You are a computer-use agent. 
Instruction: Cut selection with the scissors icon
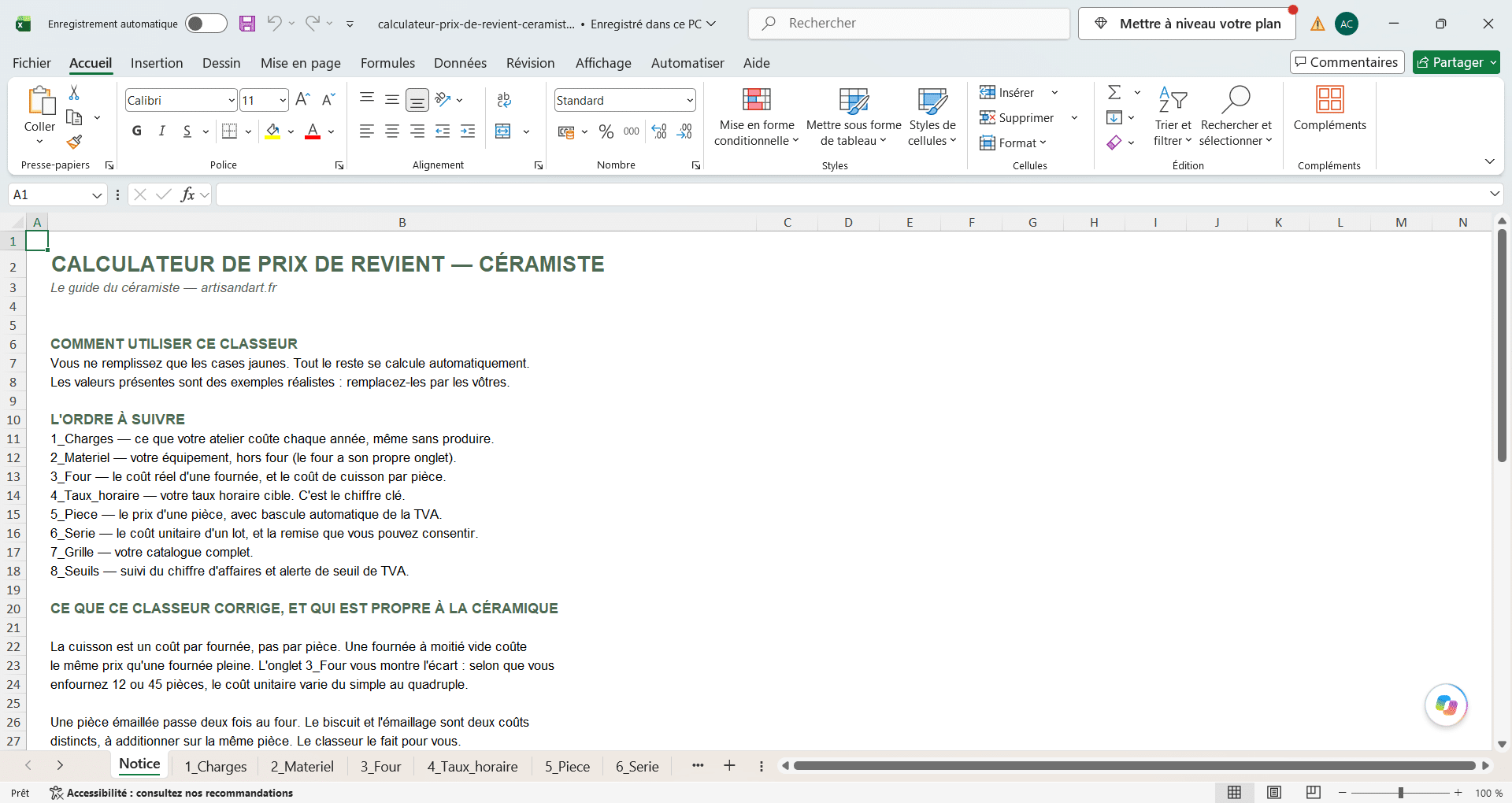(x=74, y=93)
